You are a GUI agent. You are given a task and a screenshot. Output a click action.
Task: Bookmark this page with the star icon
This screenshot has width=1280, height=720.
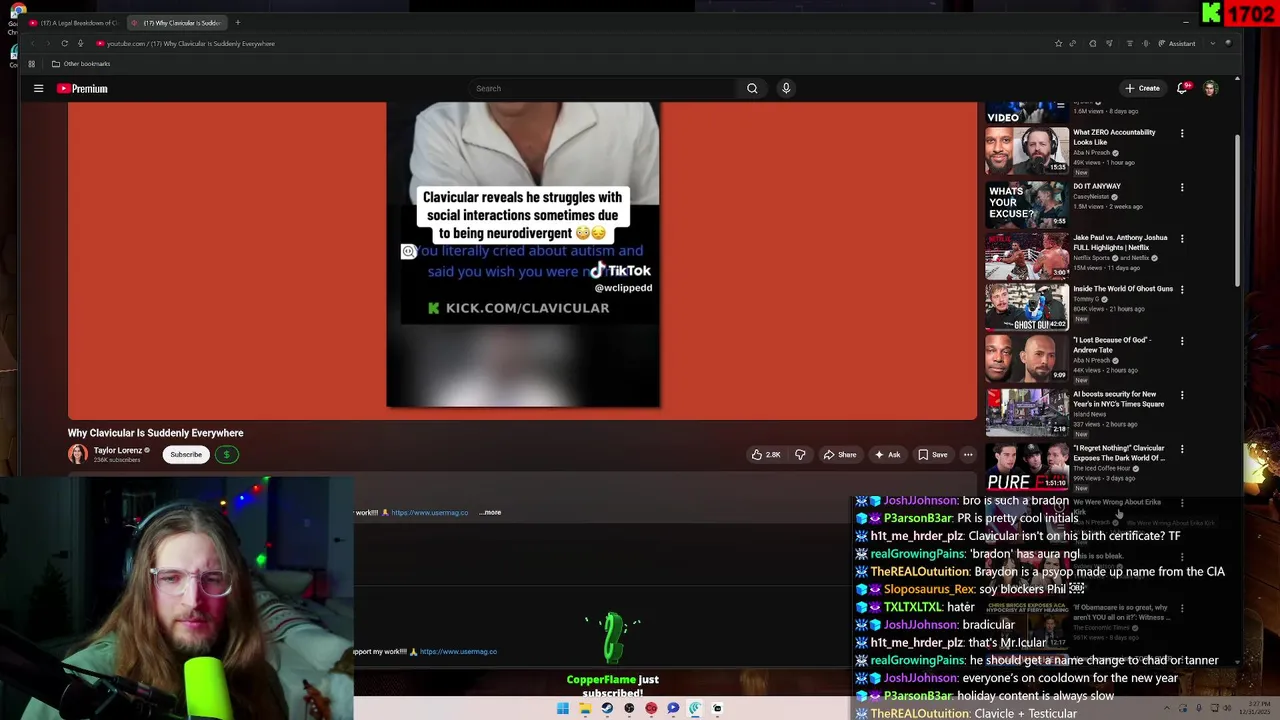pyautogui.click(x=1058, y=43)
